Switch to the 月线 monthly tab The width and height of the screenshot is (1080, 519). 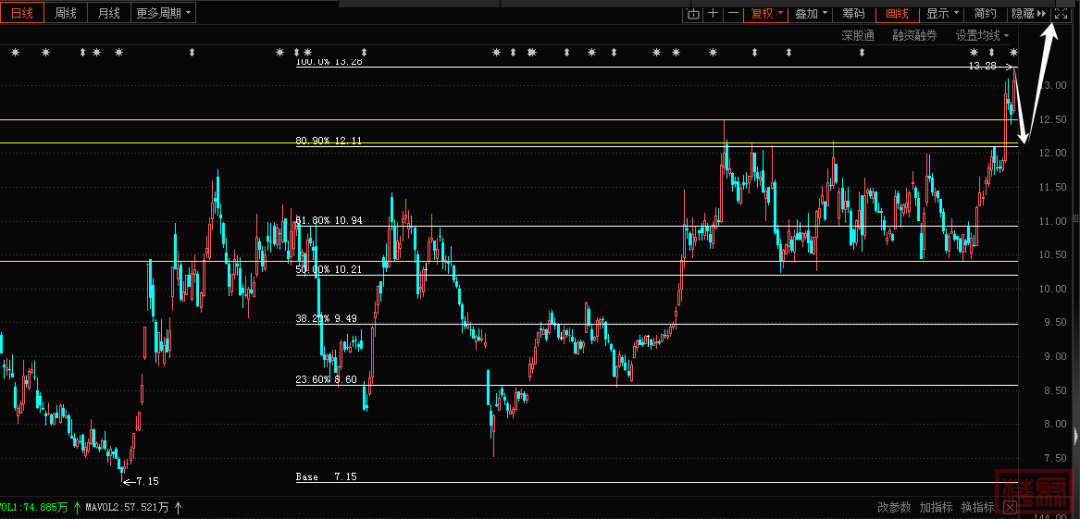coord(108,13)
